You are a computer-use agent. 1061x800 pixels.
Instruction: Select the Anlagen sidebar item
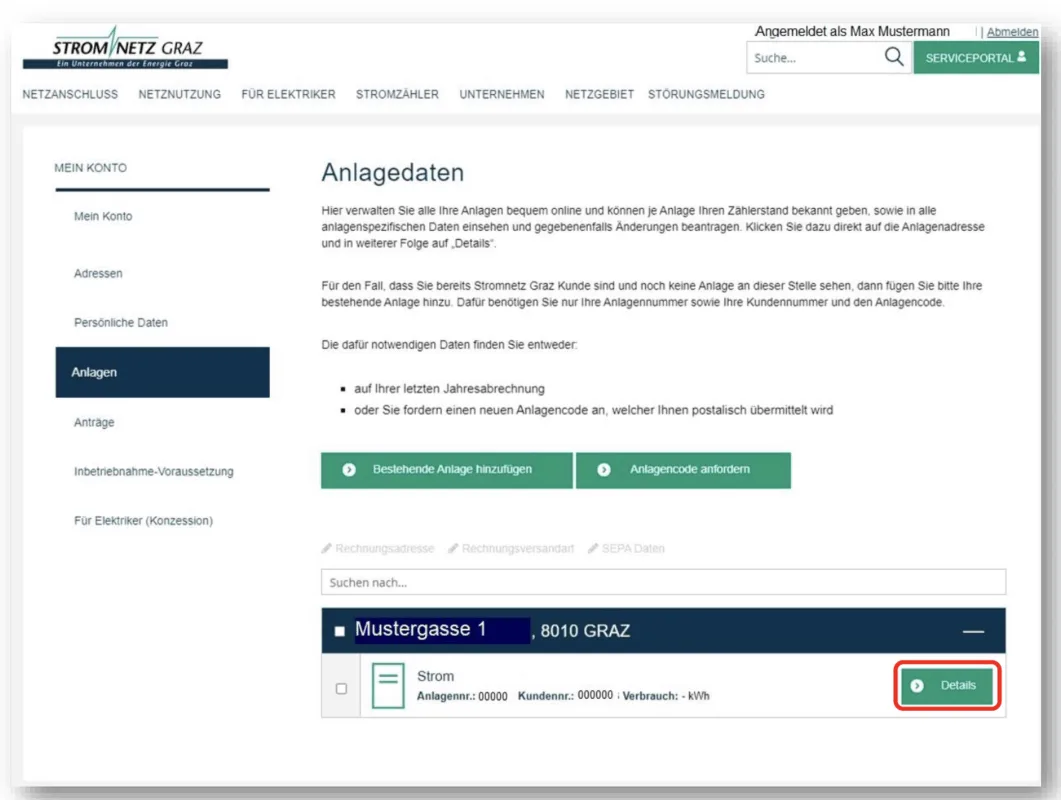(162, 372)
